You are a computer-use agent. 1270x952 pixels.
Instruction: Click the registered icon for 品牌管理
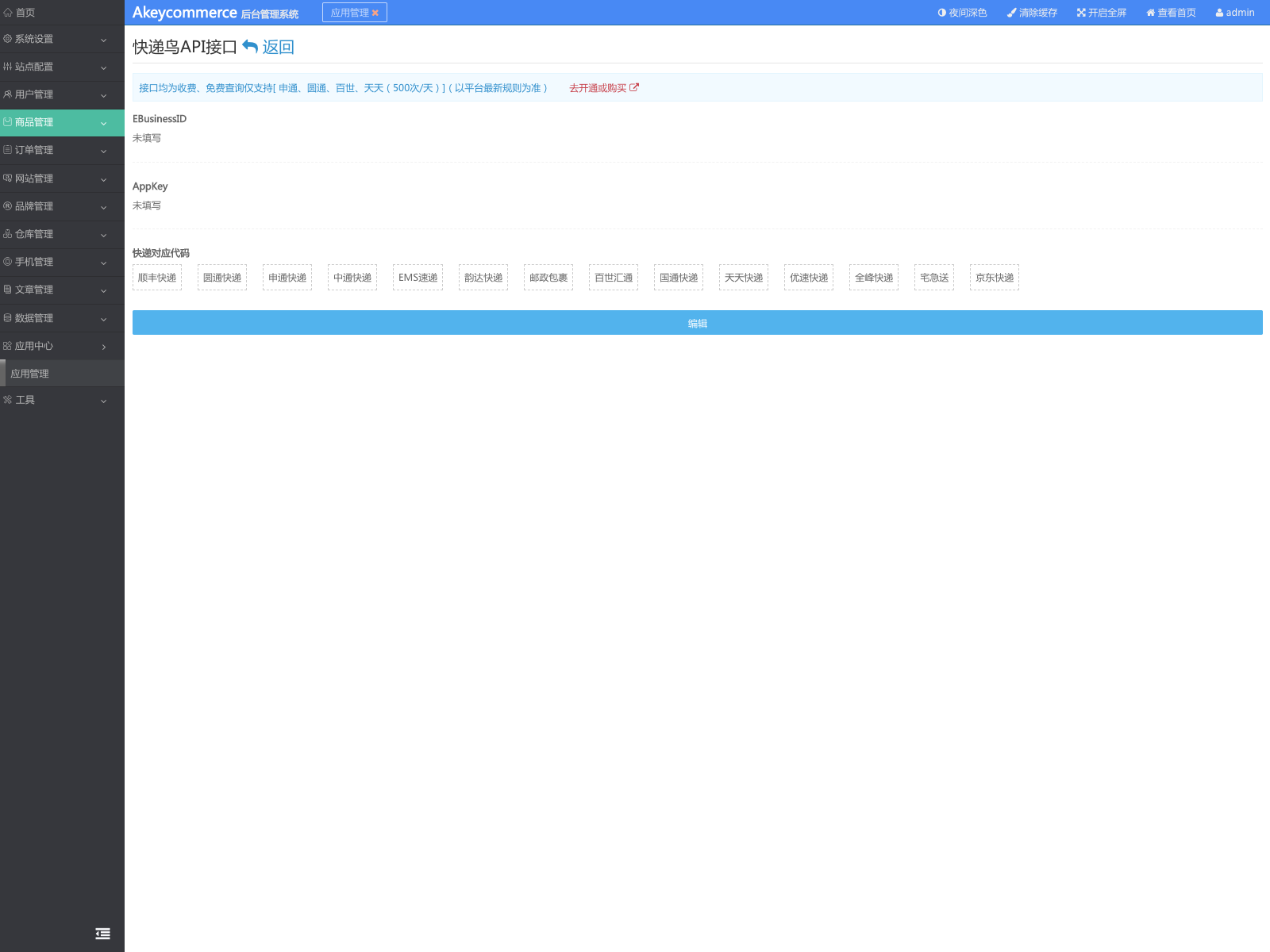coord(8,206)
